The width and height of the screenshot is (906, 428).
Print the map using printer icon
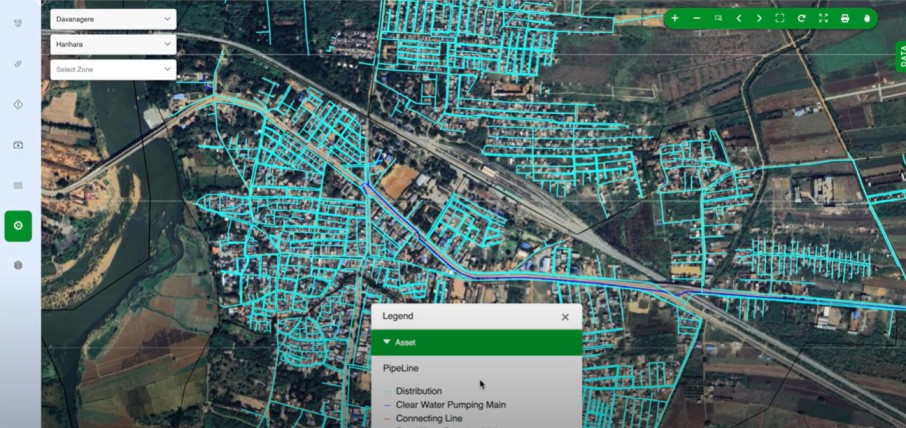pos(845,18)
